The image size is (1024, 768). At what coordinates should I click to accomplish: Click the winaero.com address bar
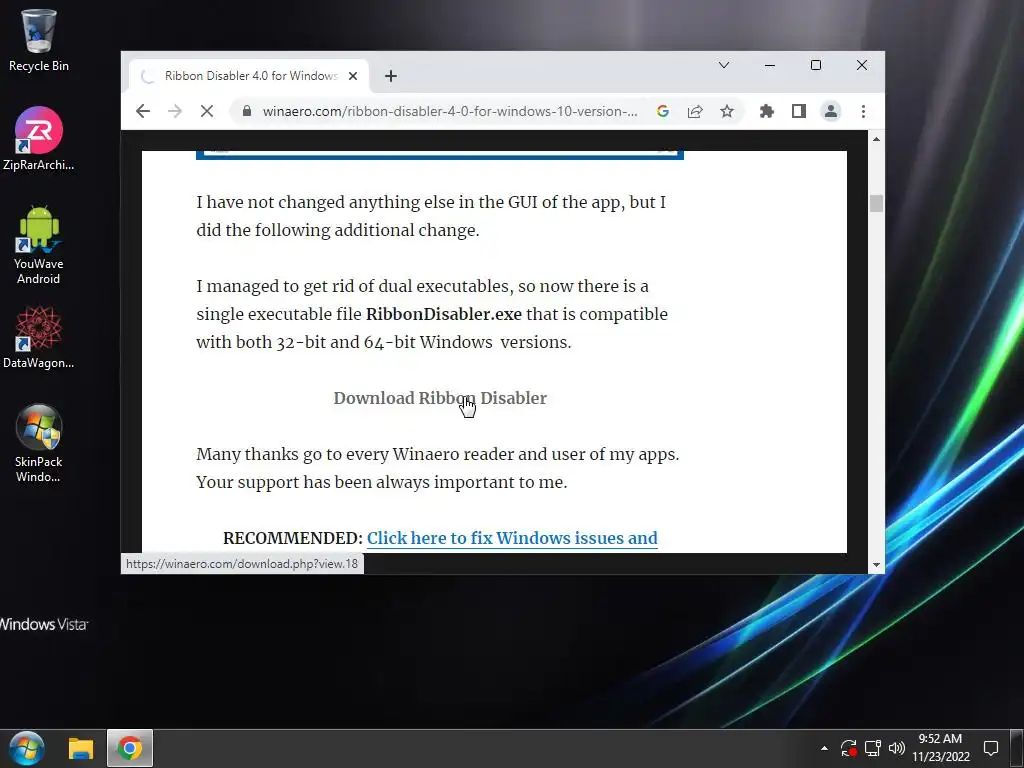click(449, 111)
